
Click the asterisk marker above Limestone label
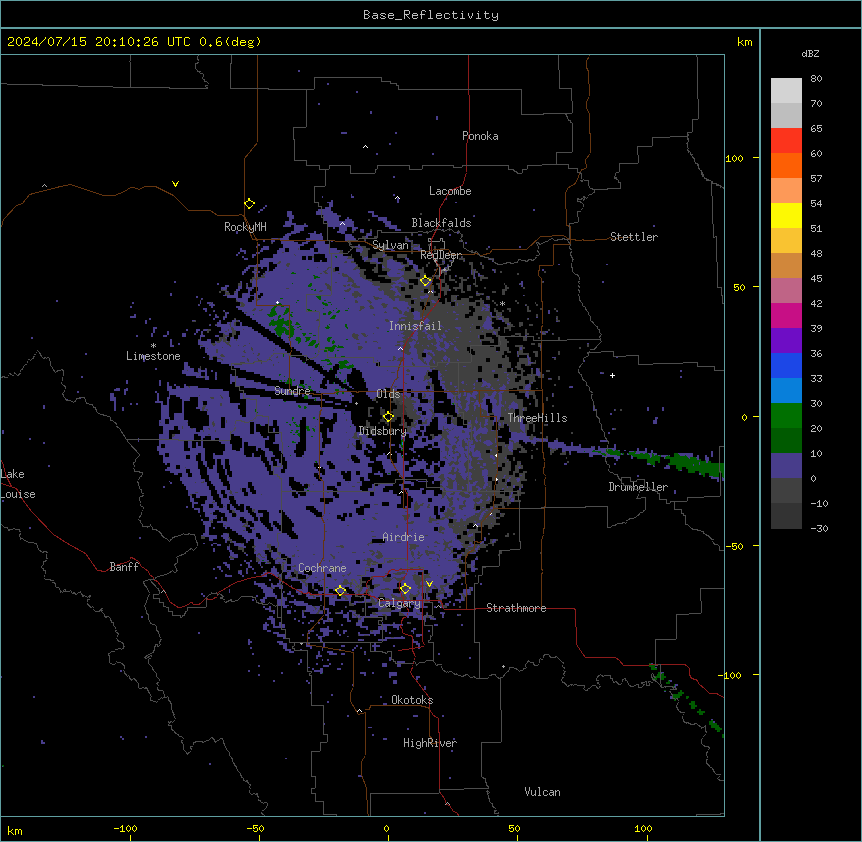pyautogui.click(x=153, y=346)
